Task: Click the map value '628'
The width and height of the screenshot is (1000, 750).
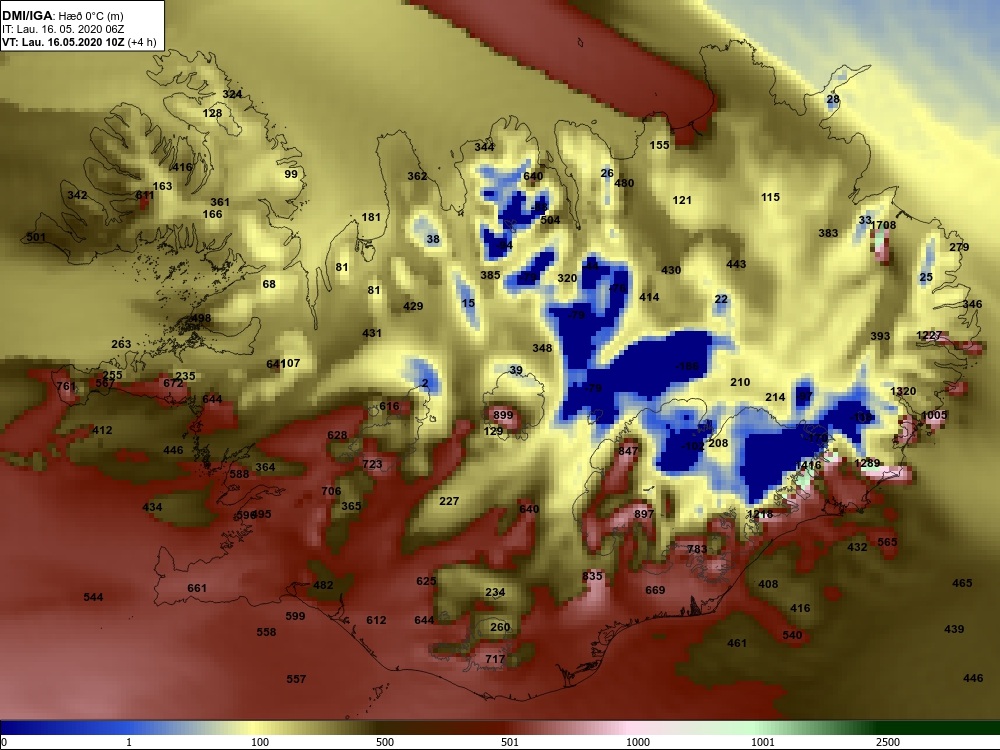Action: pyautogui.click(x=337, y=436)
